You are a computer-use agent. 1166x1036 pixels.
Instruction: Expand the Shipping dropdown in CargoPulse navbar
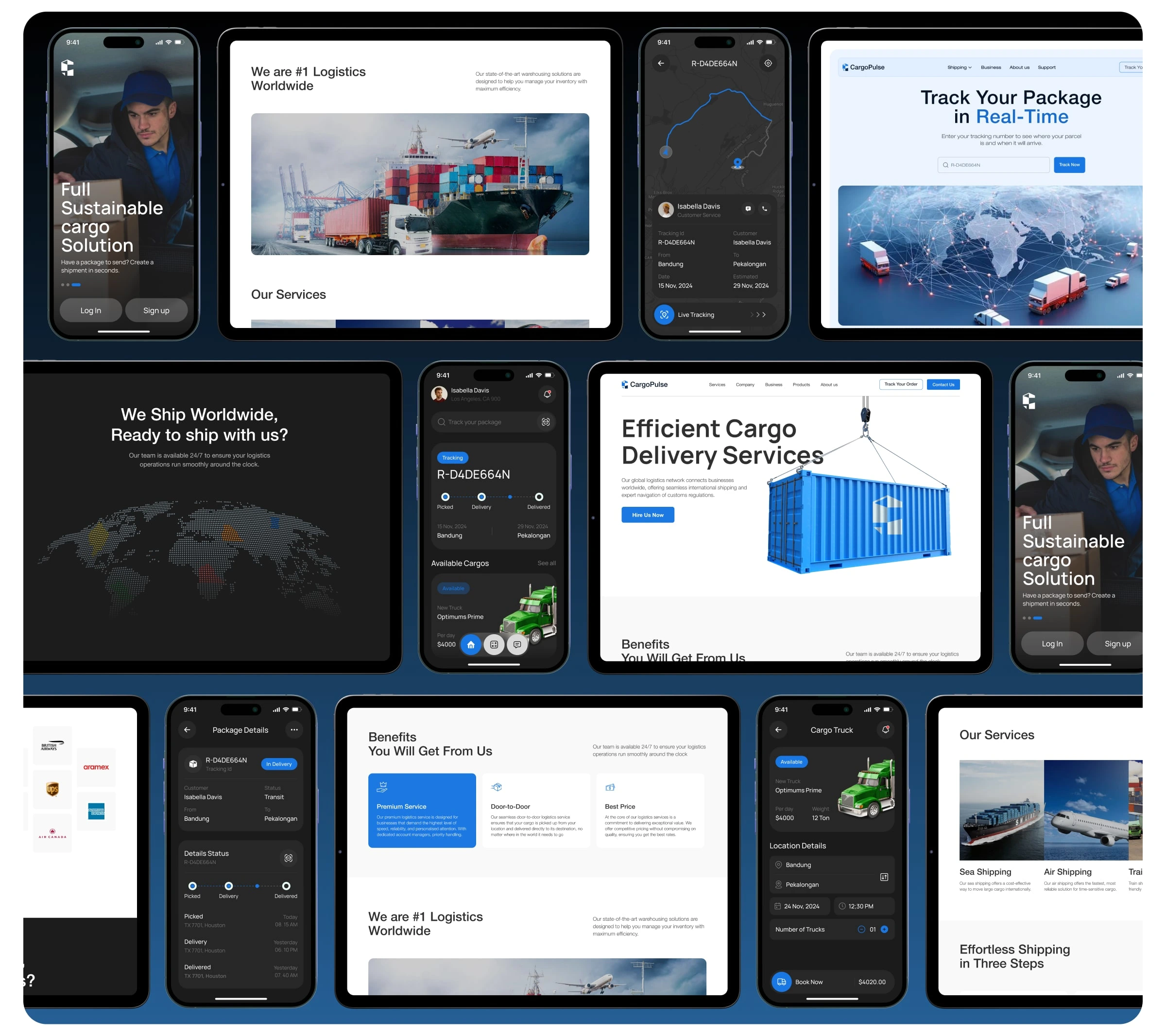pos(959,68)
